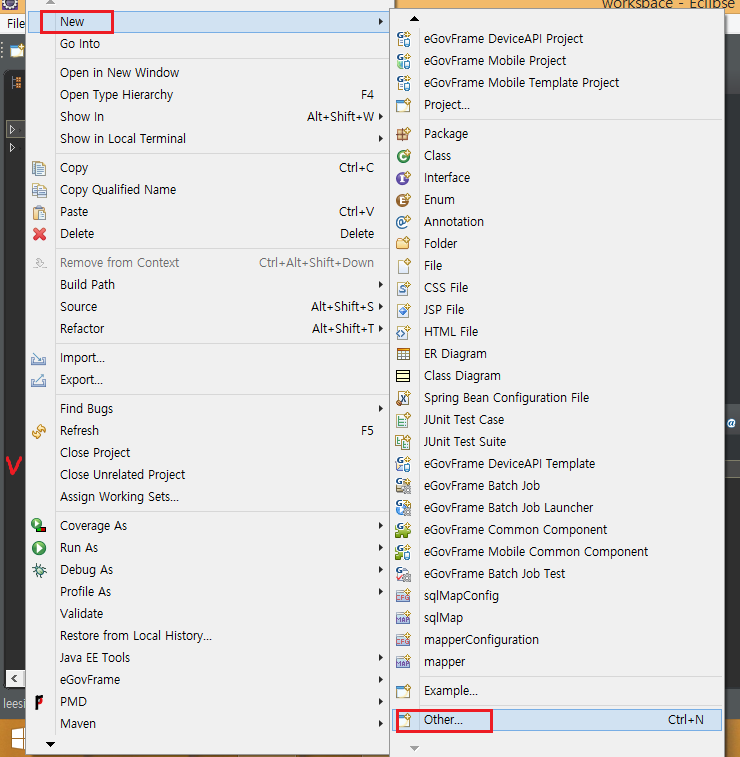Viewport: 740px width, 757px height.
Task: Click the eGovFrame Batch Job icon
Action: pos(404,486)
